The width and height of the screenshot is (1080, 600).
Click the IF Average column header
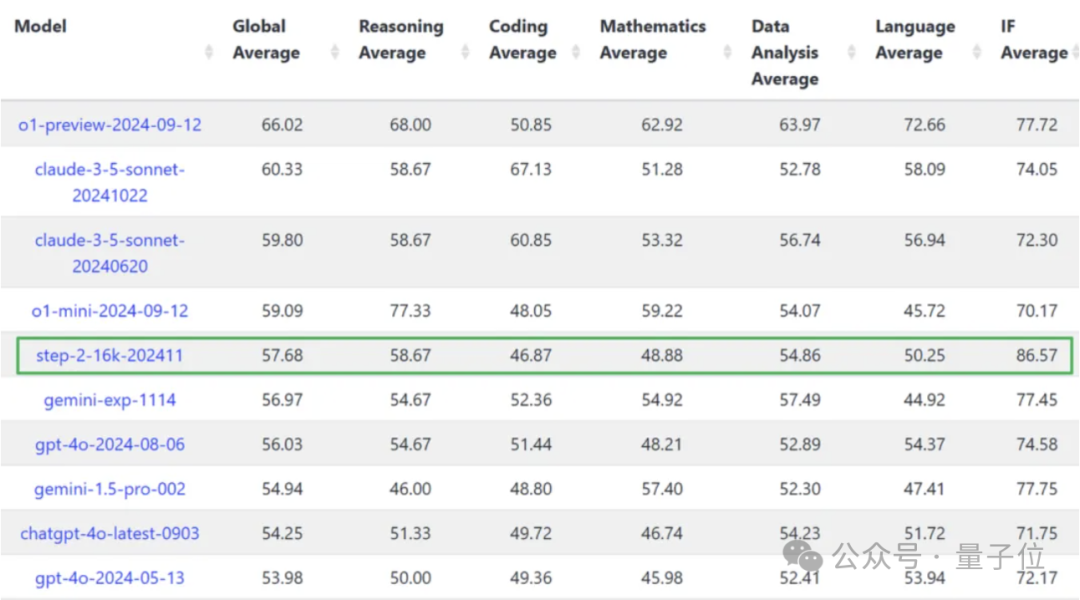point(1034,39)
